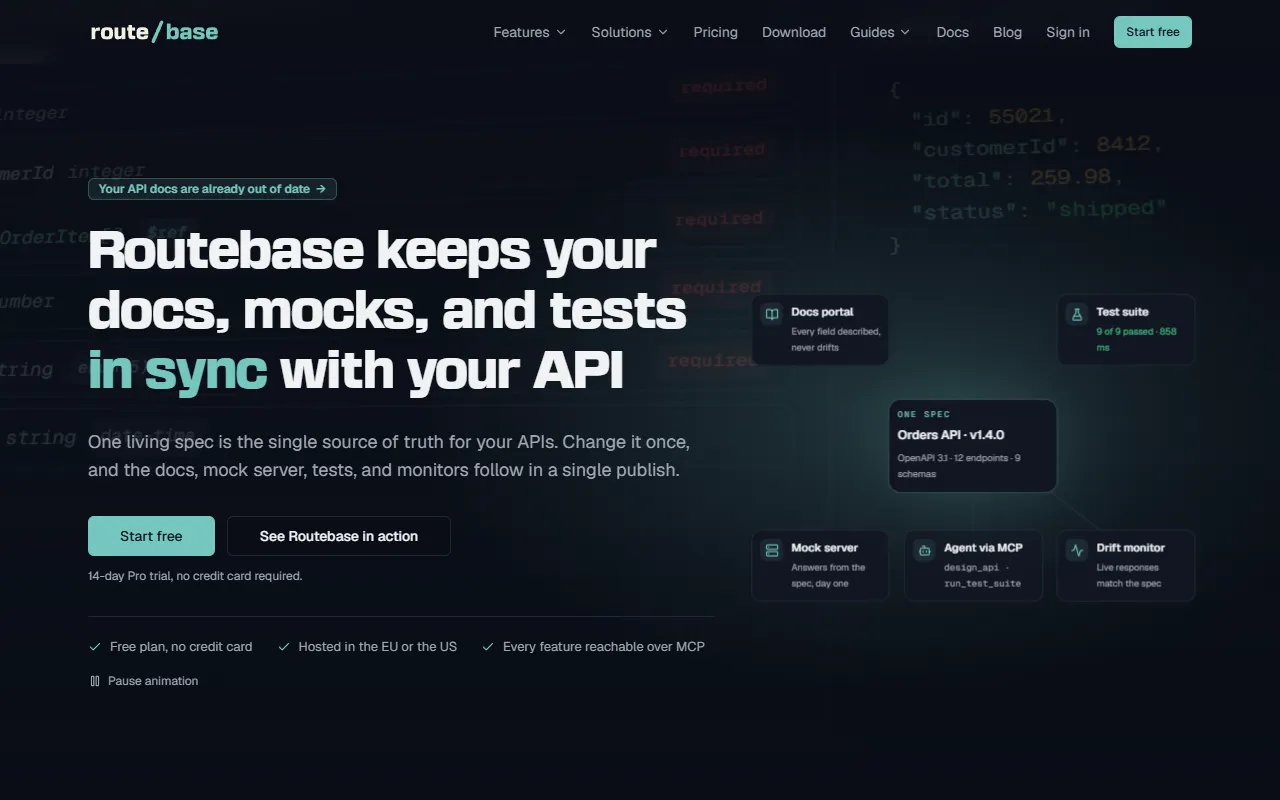Go to the route/base logo home
This screenshot has height=800, width=1280.
[154, 32]
